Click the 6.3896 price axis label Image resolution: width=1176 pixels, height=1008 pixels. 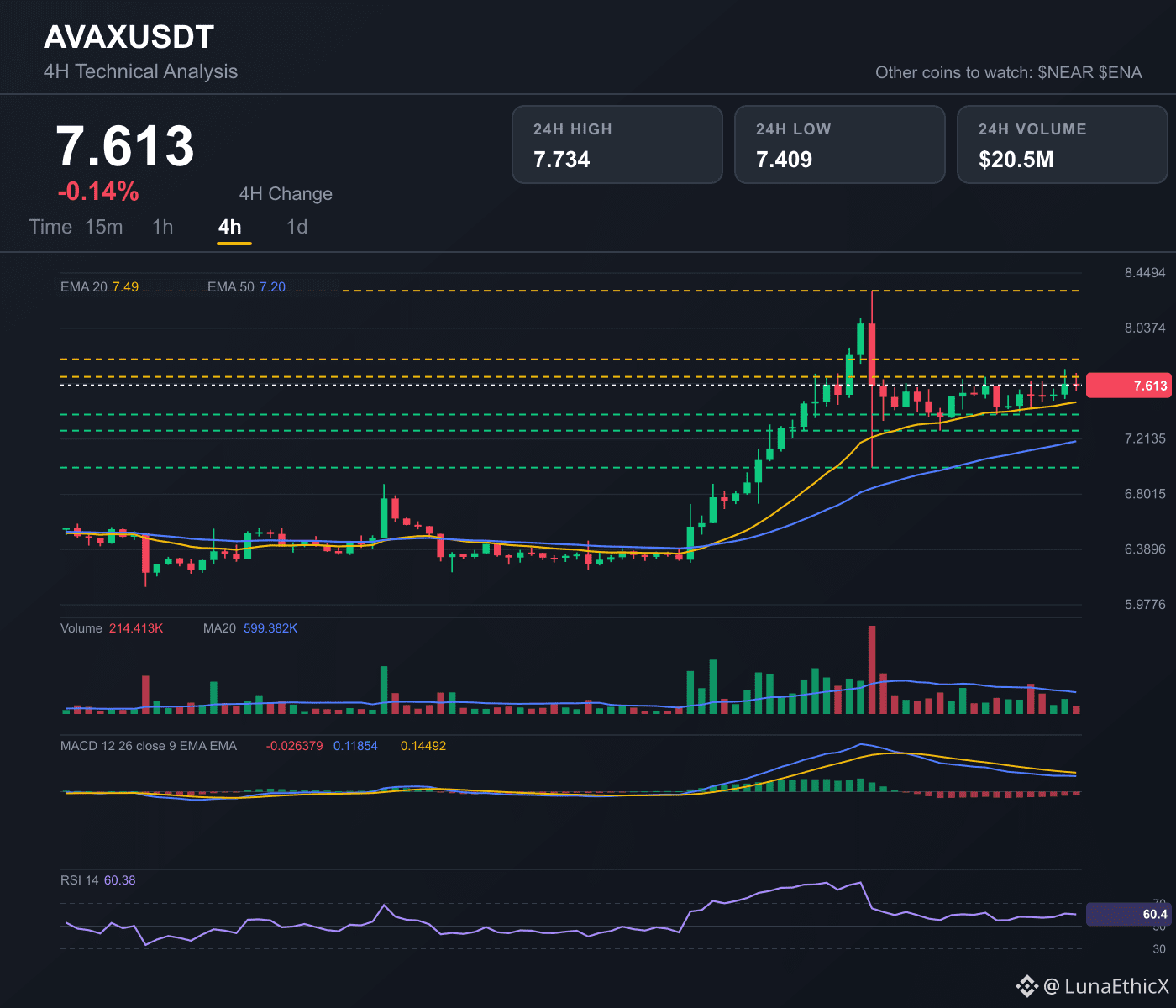[1145, 549]
